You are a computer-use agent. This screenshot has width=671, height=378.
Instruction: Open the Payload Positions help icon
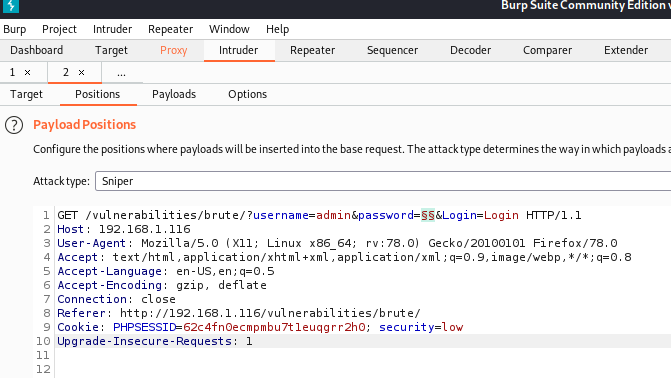(x=14, y=125)
